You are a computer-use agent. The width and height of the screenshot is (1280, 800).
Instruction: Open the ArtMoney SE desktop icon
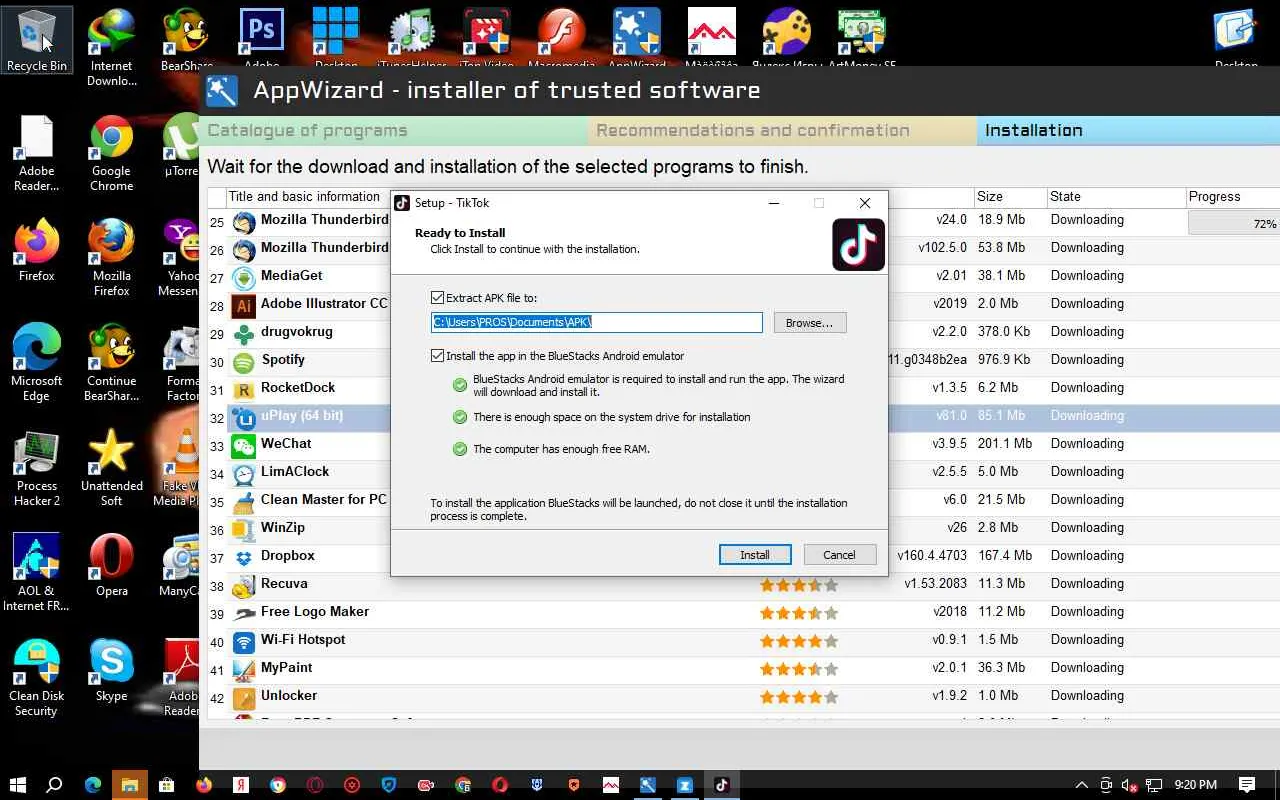click(862, 37)
